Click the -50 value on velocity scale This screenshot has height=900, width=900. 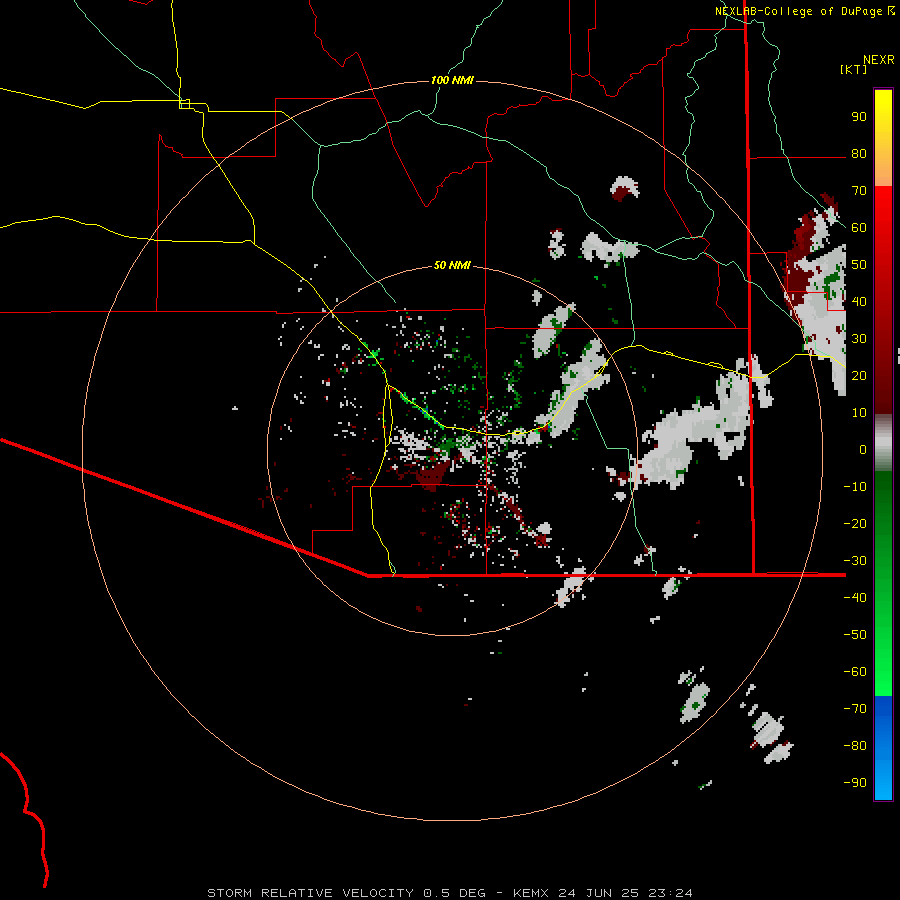[855, 634]
